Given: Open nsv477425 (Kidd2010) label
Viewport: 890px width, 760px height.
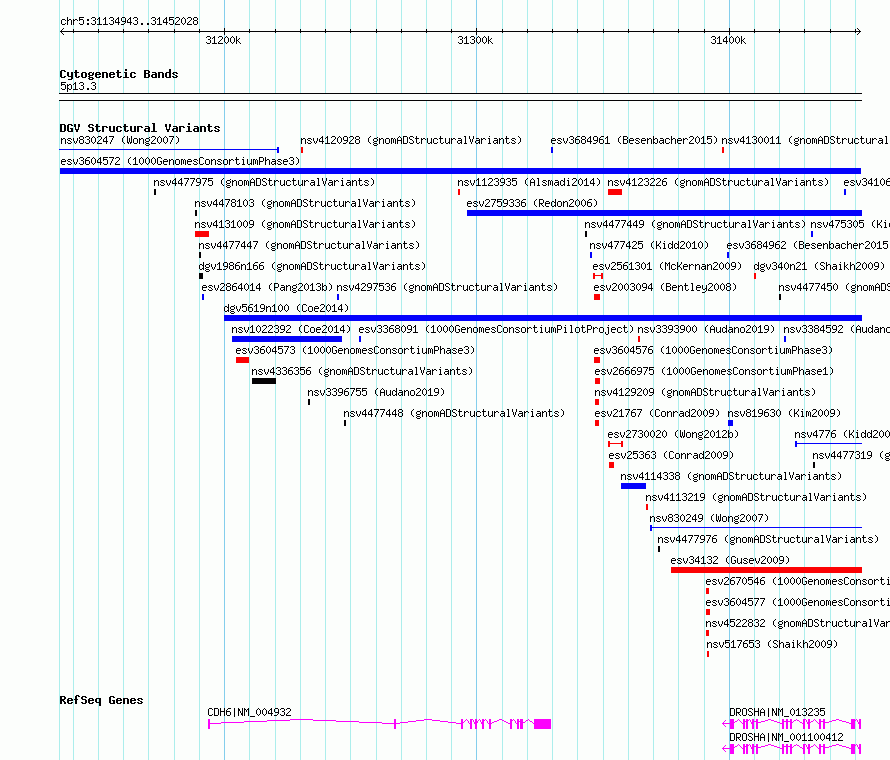Looking at the screenshot, I should pos(649,245).
